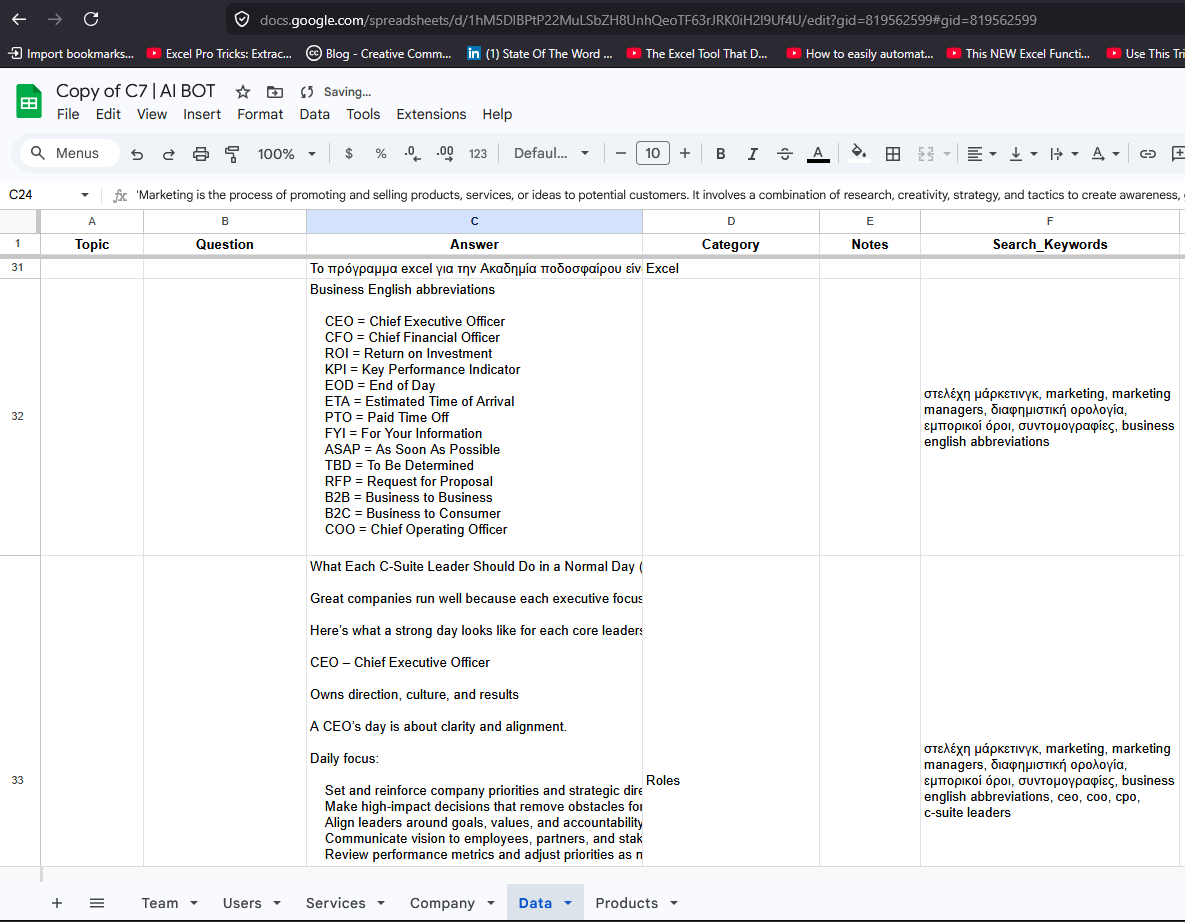Click the browser back arrow
Screen dimensions: 1185x922
(x=19, y=19)
